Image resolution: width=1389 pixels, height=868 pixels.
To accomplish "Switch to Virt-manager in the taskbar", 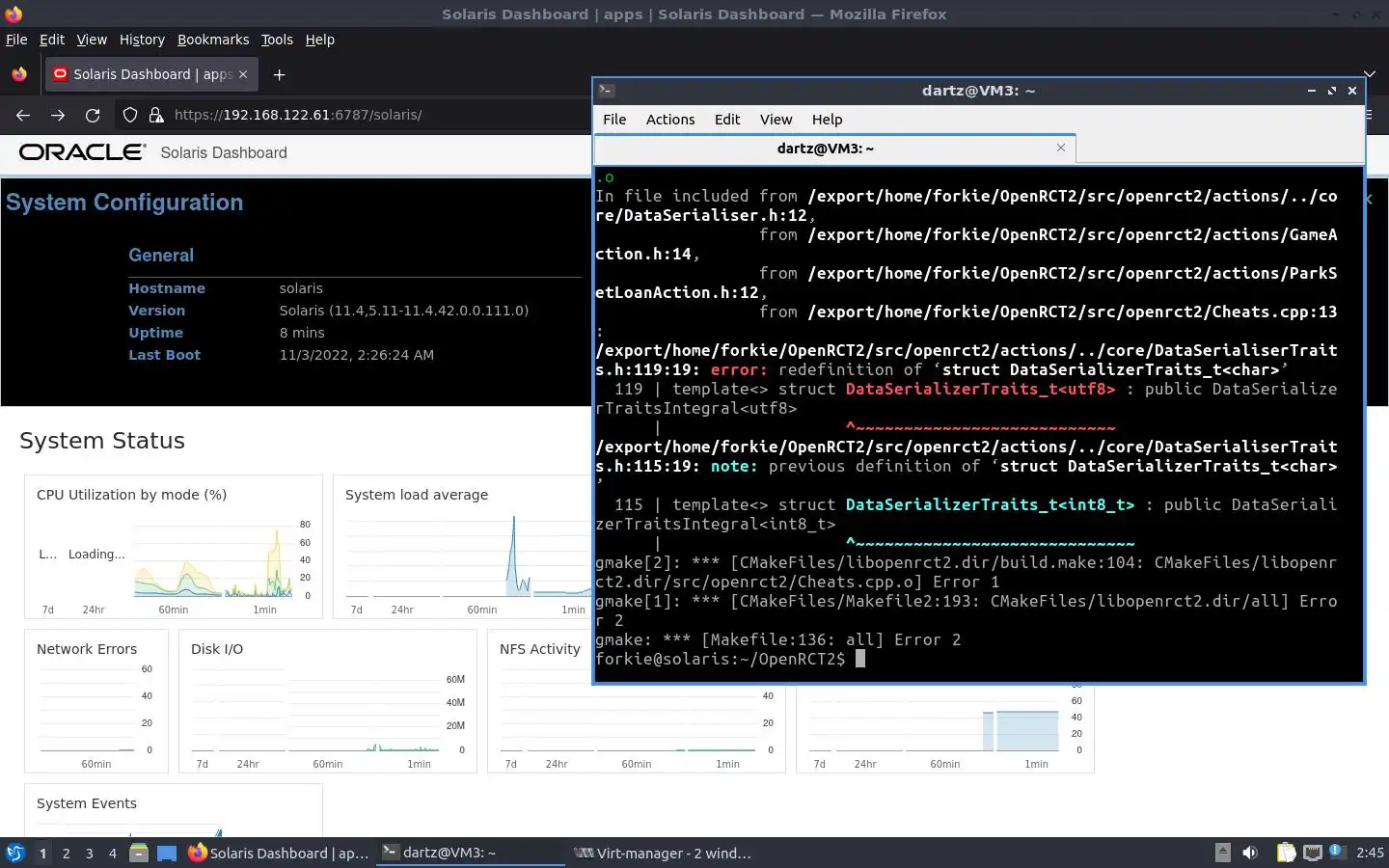I will click(663, 853).
